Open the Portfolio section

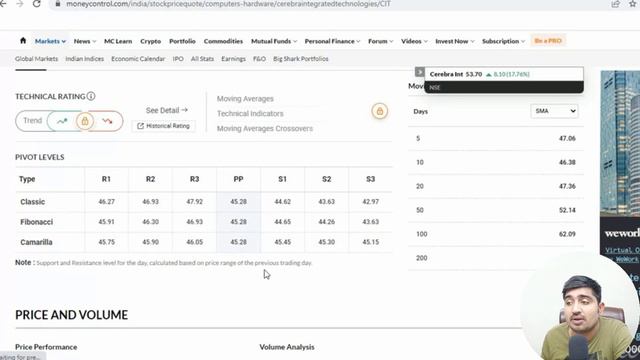point(182,41)
